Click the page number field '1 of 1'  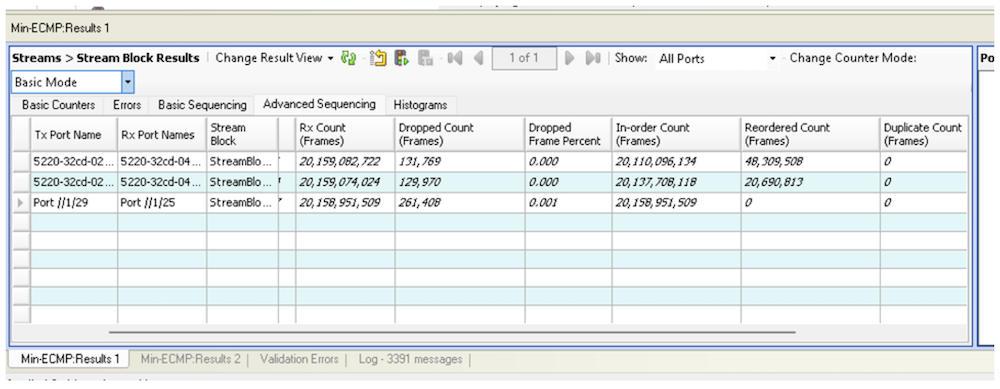tap(524, 58)
